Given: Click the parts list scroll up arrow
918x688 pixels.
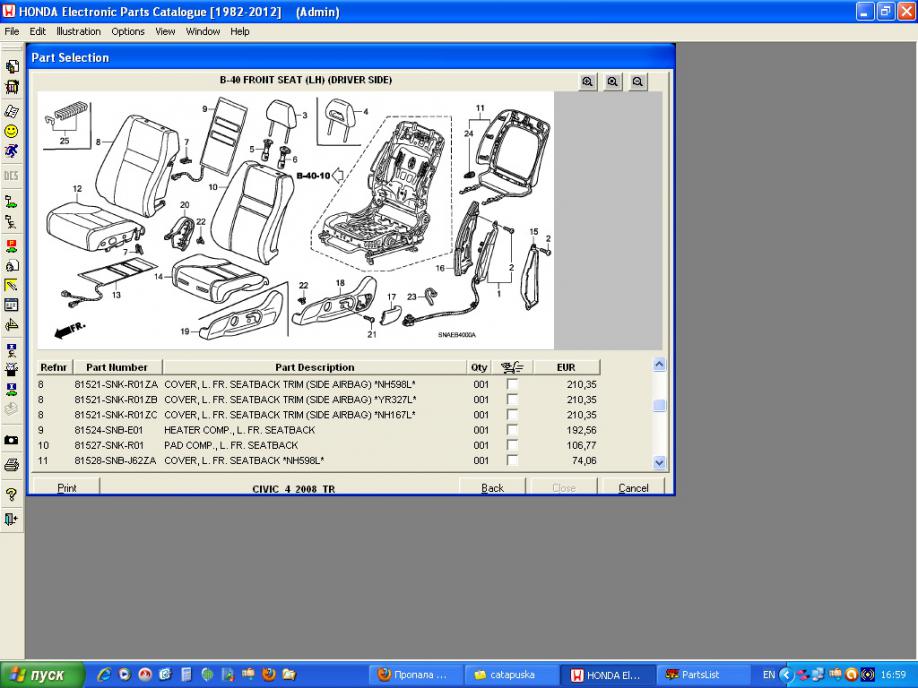Looking at the screenshot, I should [x=659, y=365].
